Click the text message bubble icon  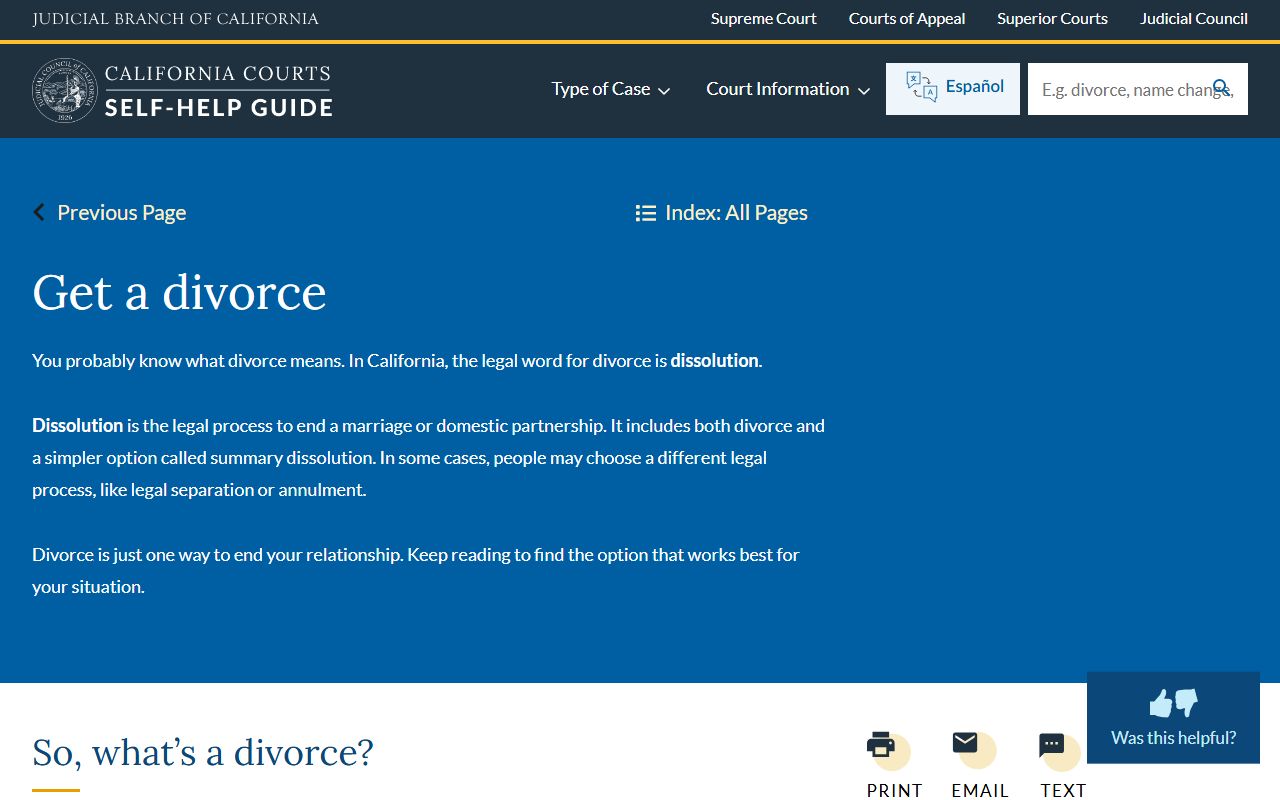pos(1052,745)
